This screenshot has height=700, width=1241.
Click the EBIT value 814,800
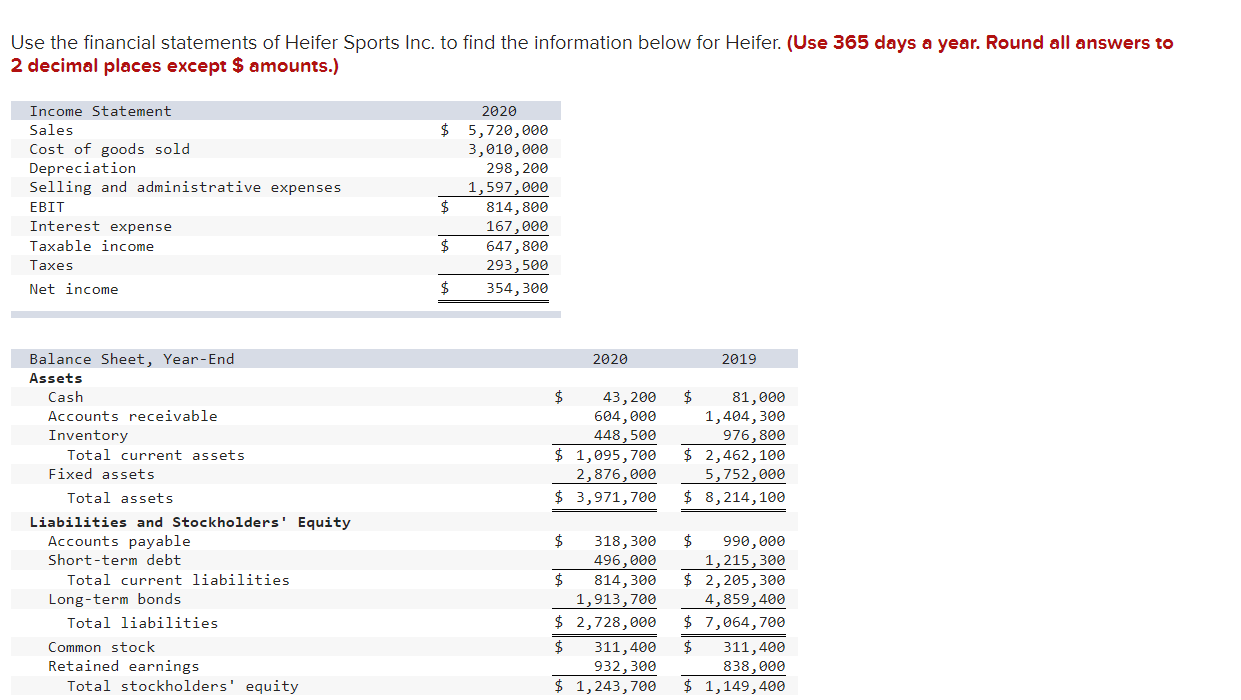(x=517, y=207)
